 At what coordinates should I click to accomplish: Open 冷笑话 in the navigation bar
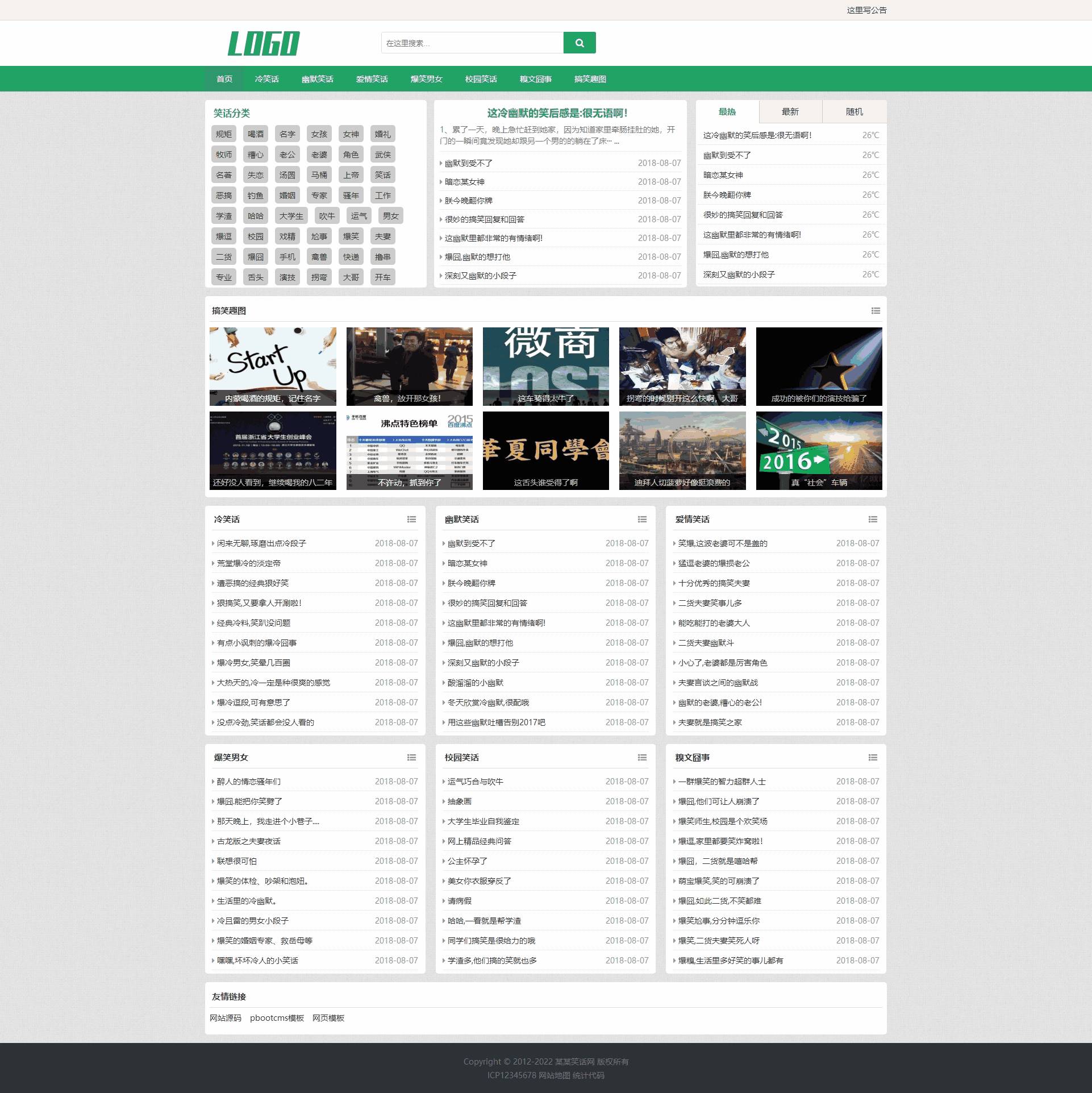click(266, 79)
